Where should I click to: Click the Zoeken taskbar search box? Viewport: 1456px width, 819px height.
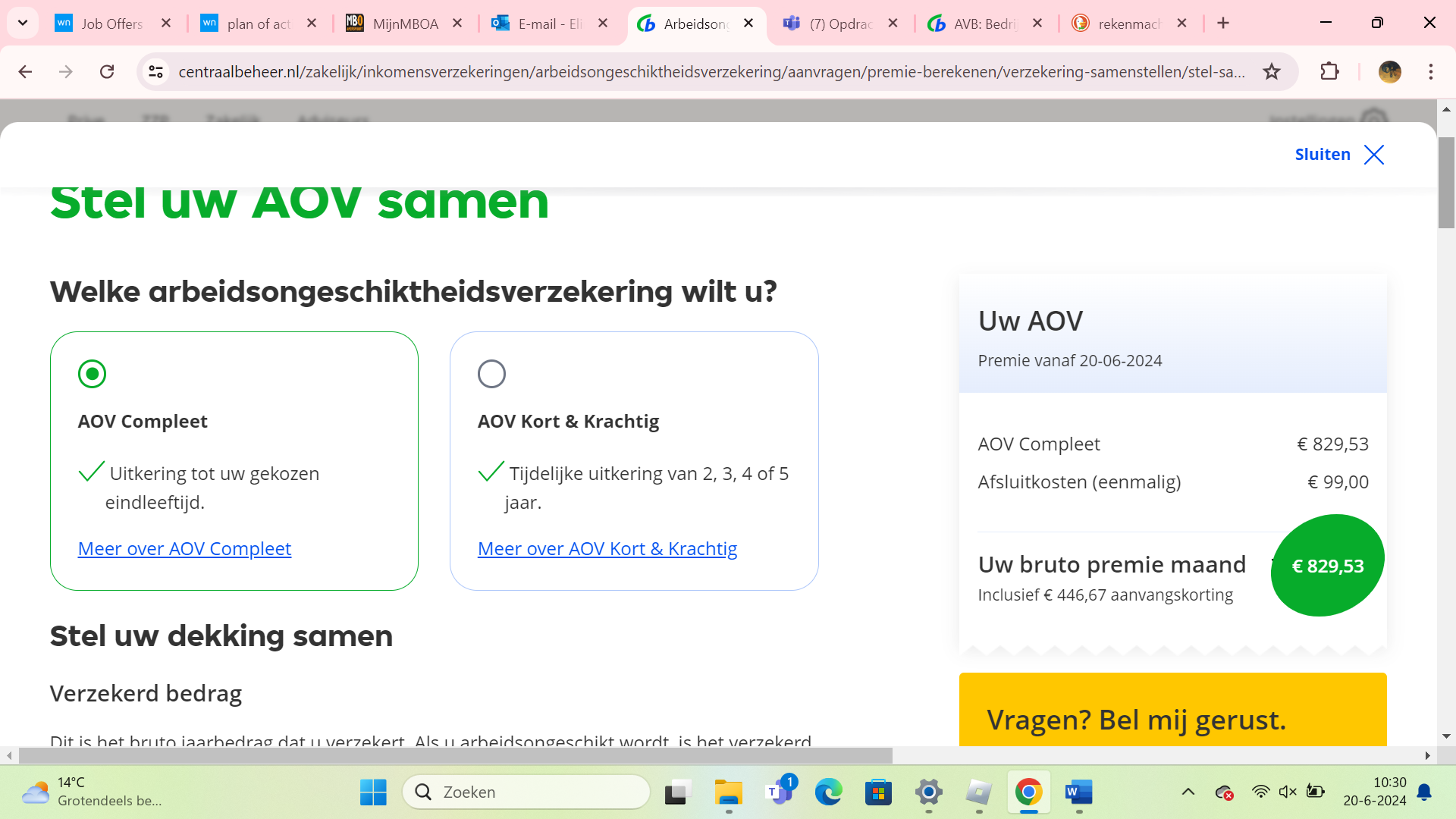(526, 792)
